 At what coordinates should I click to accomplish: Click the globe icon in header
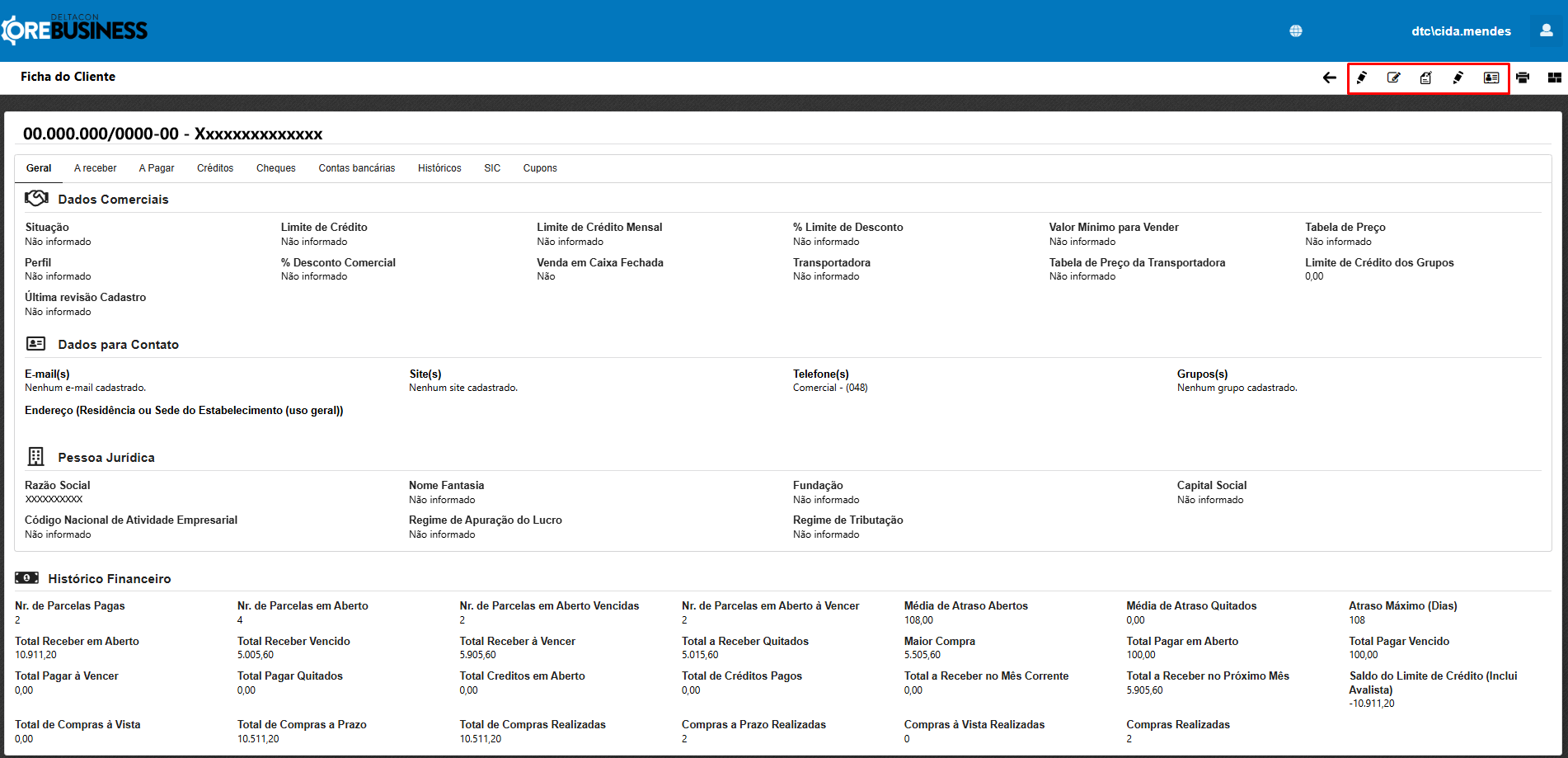pyautogui.click(x=1296, y=31)
